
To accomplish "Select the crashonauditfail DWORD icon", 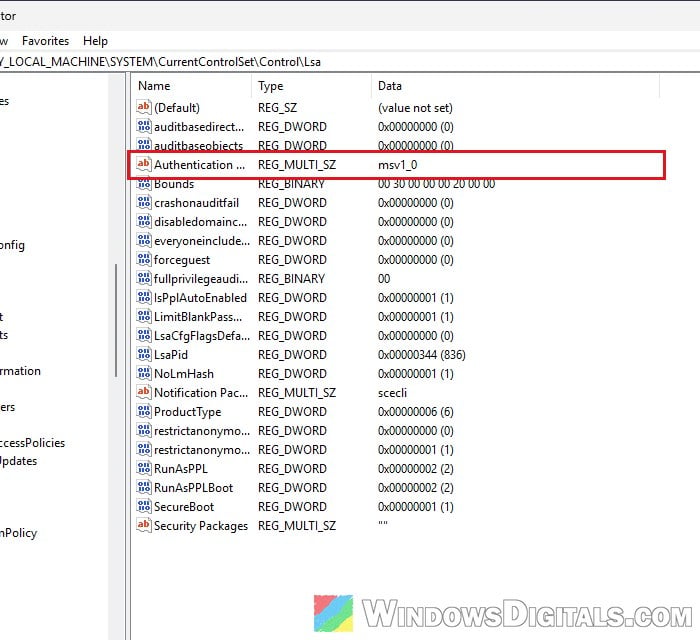I will tap(144, 203).
